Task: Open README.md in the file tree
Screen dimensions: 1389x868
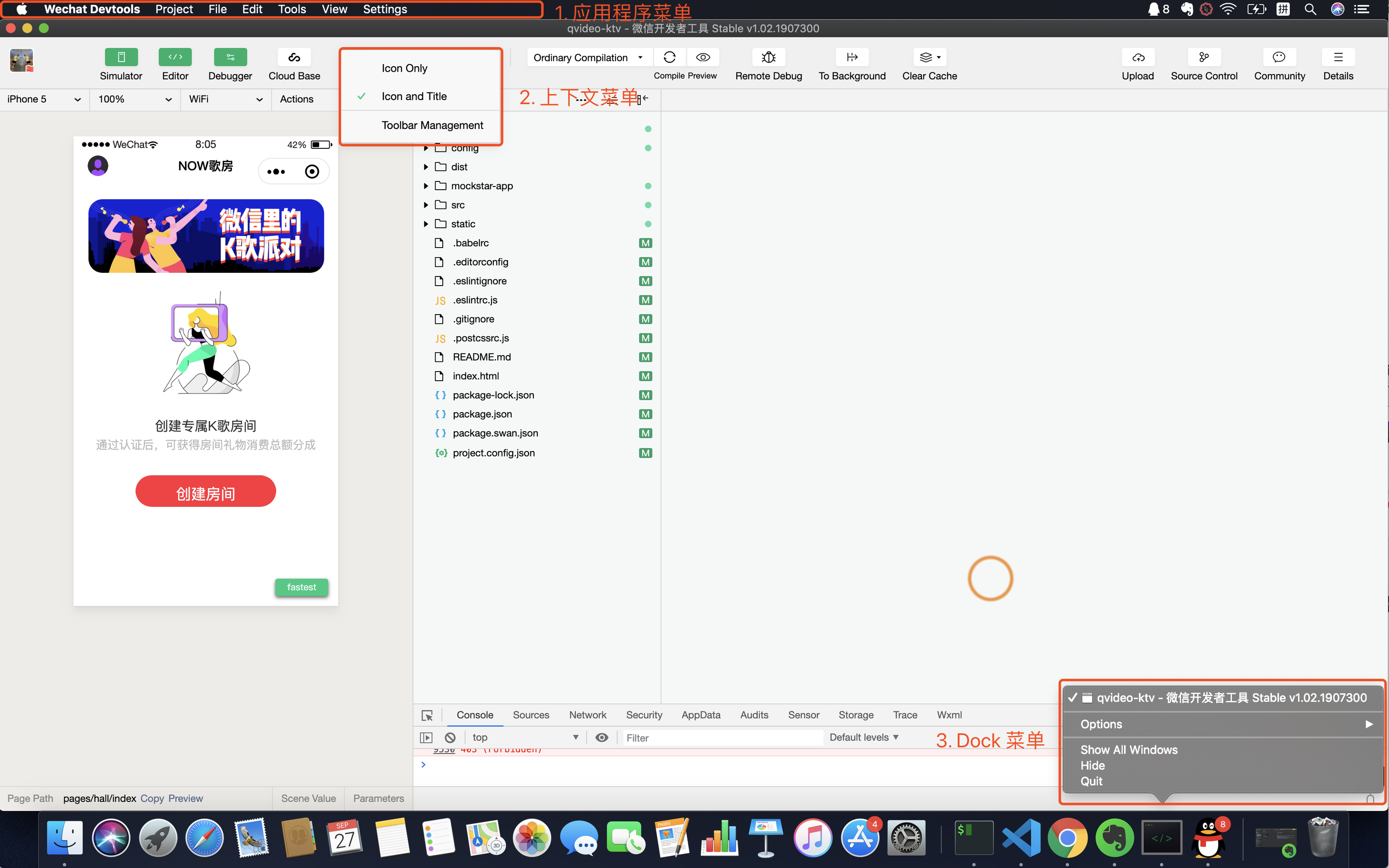Action: click(537, 357)
